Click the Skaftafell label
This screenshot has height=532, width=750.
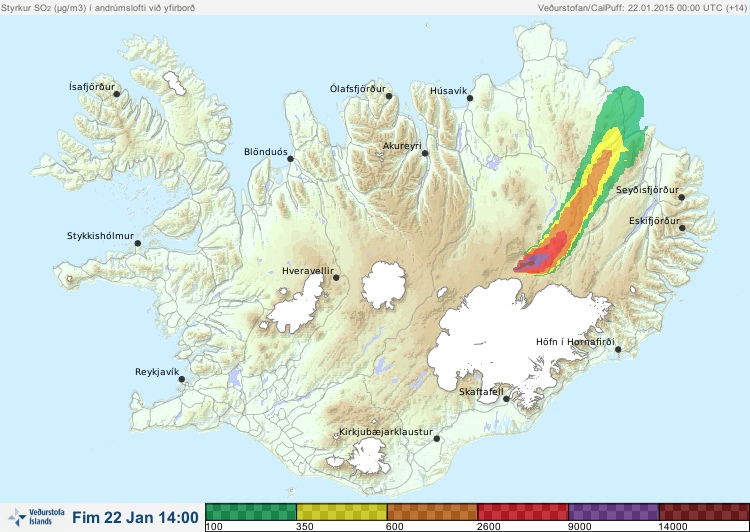(x=481, y=392)
